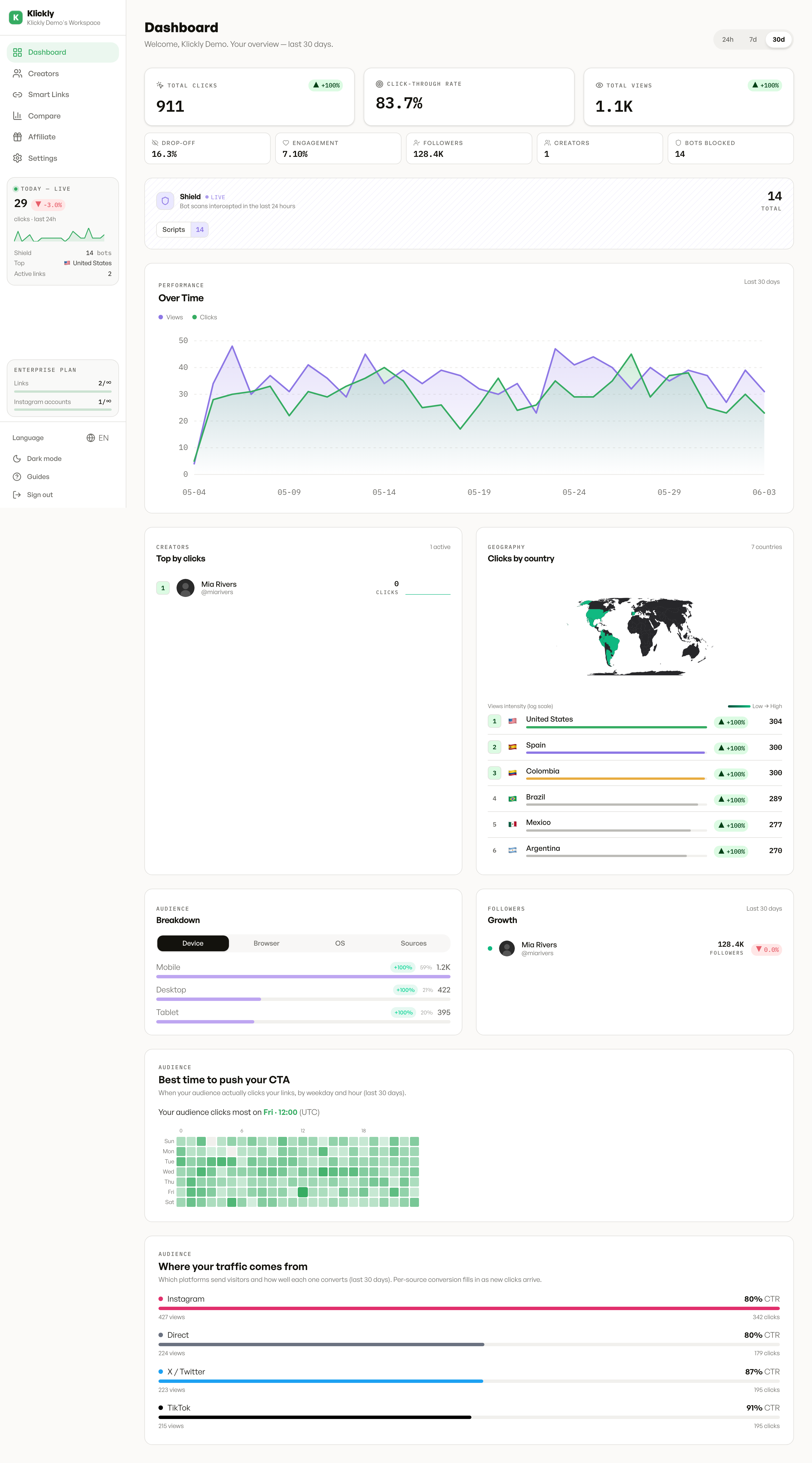Click the Creators people icon in sidebar
Image resolution: width=812 pixels, height=1463 pixels.
[x=17, y=74]
